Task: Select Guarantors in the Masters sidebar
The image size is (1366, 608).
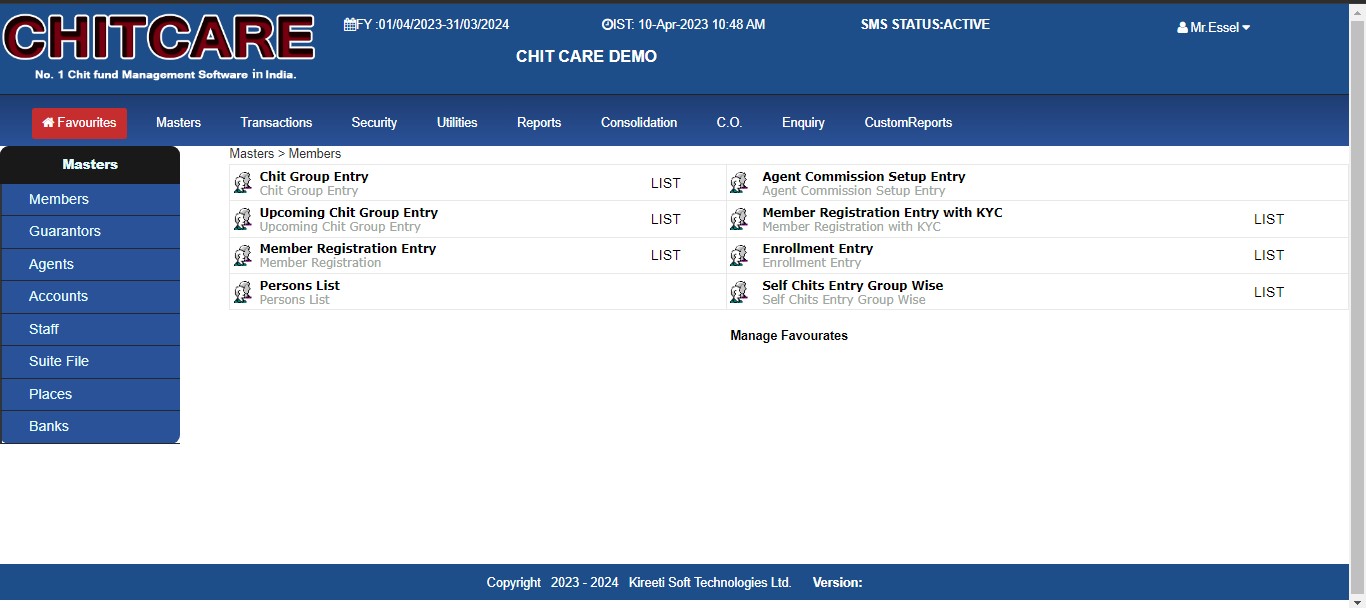Action: pyautogui.click(x=65, y=231)
